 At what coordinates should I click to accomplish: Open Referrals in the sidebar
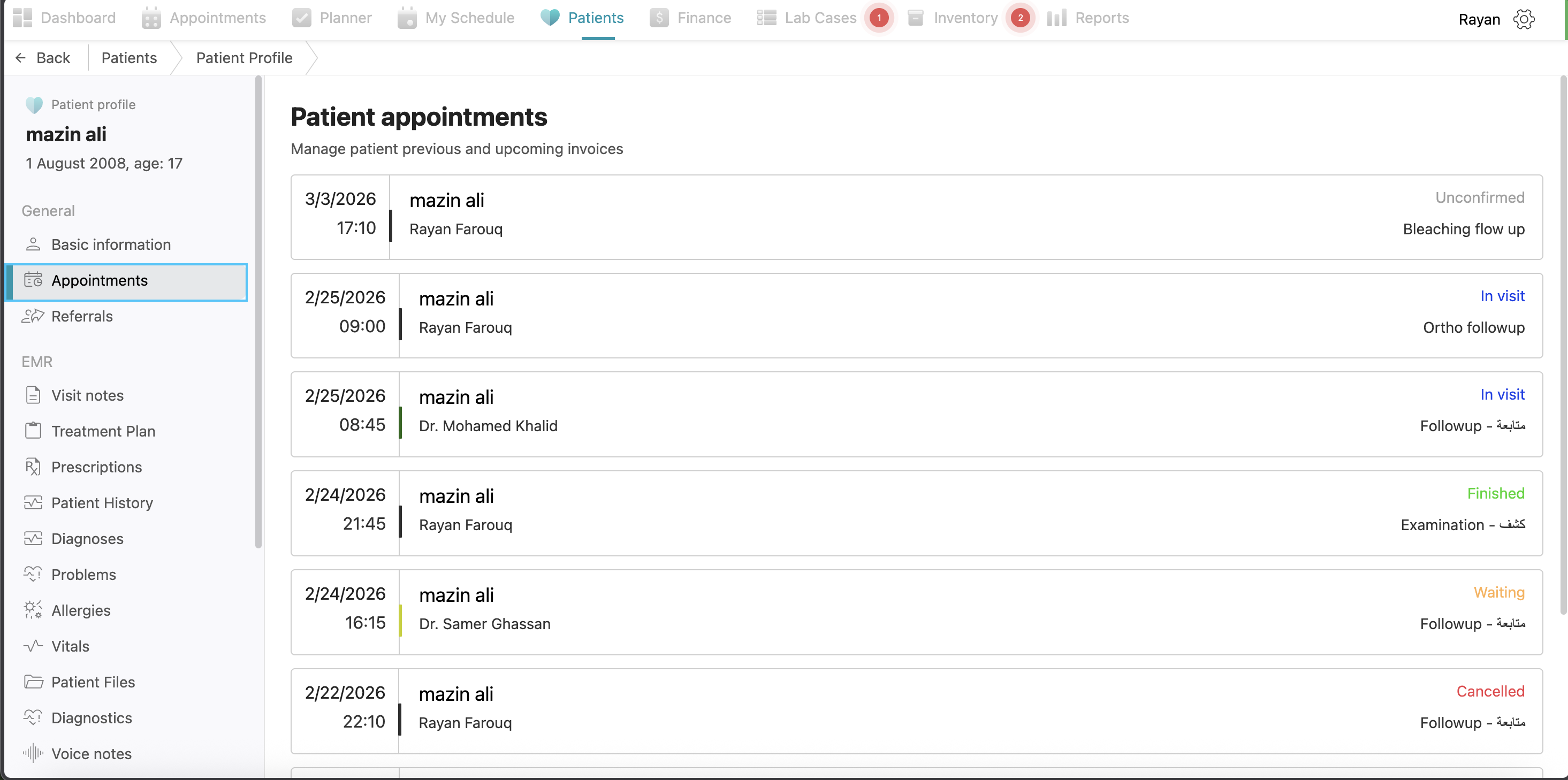click(x=82, y=316)
